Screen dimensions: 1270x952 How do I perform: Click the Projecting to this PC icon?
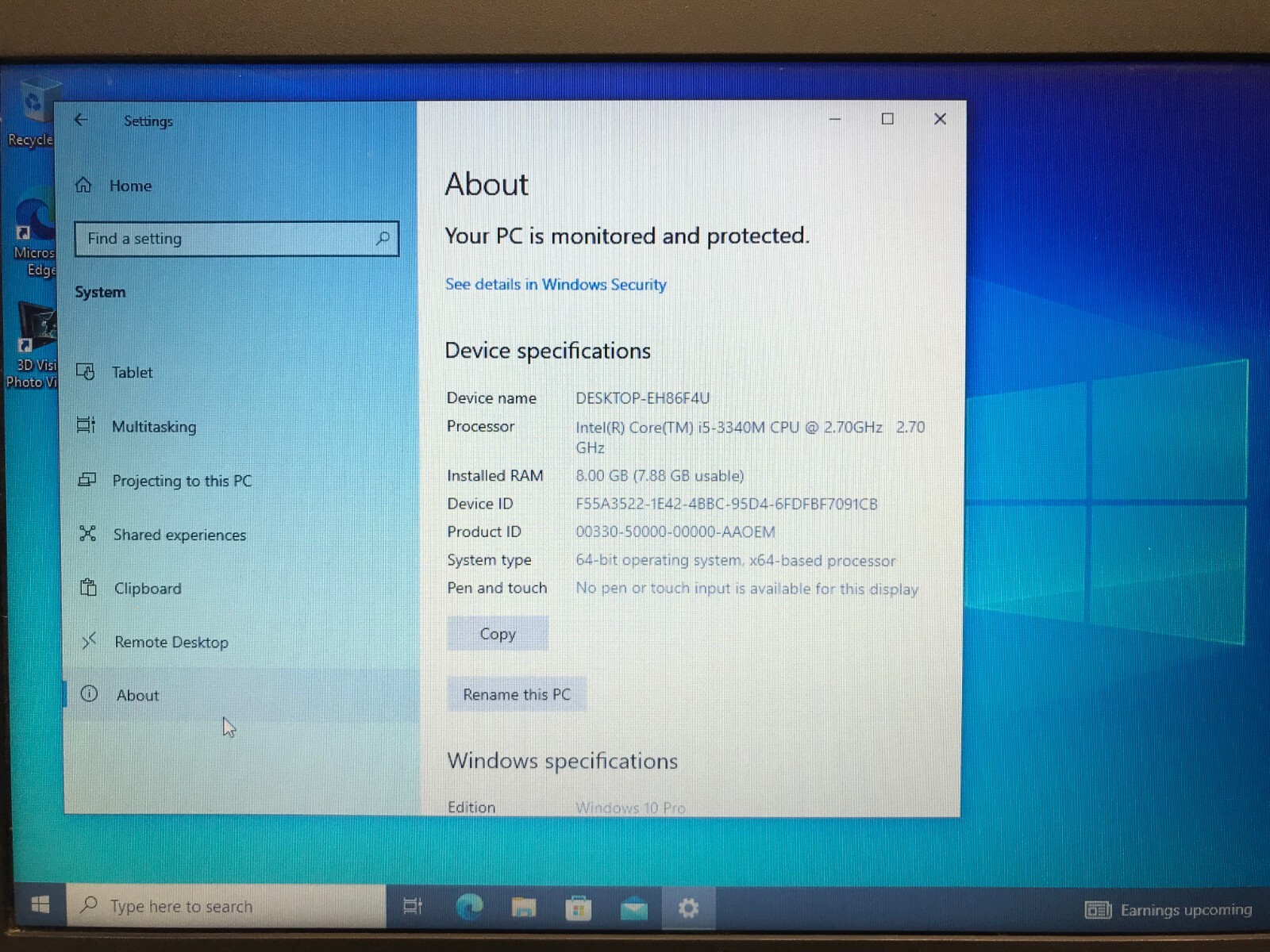tap(87, 479)
